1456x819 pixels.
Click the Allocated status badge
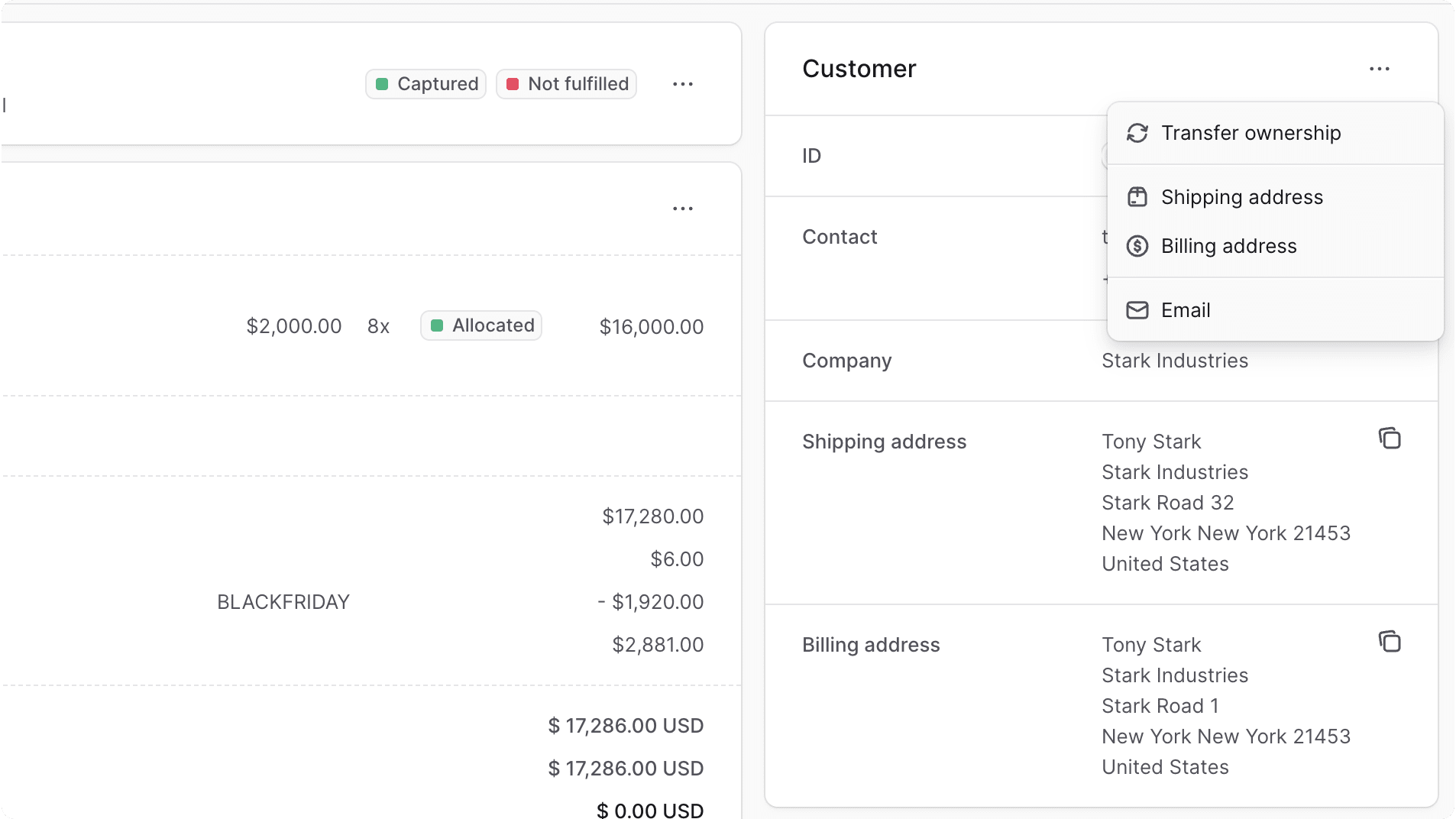[480, 325]
